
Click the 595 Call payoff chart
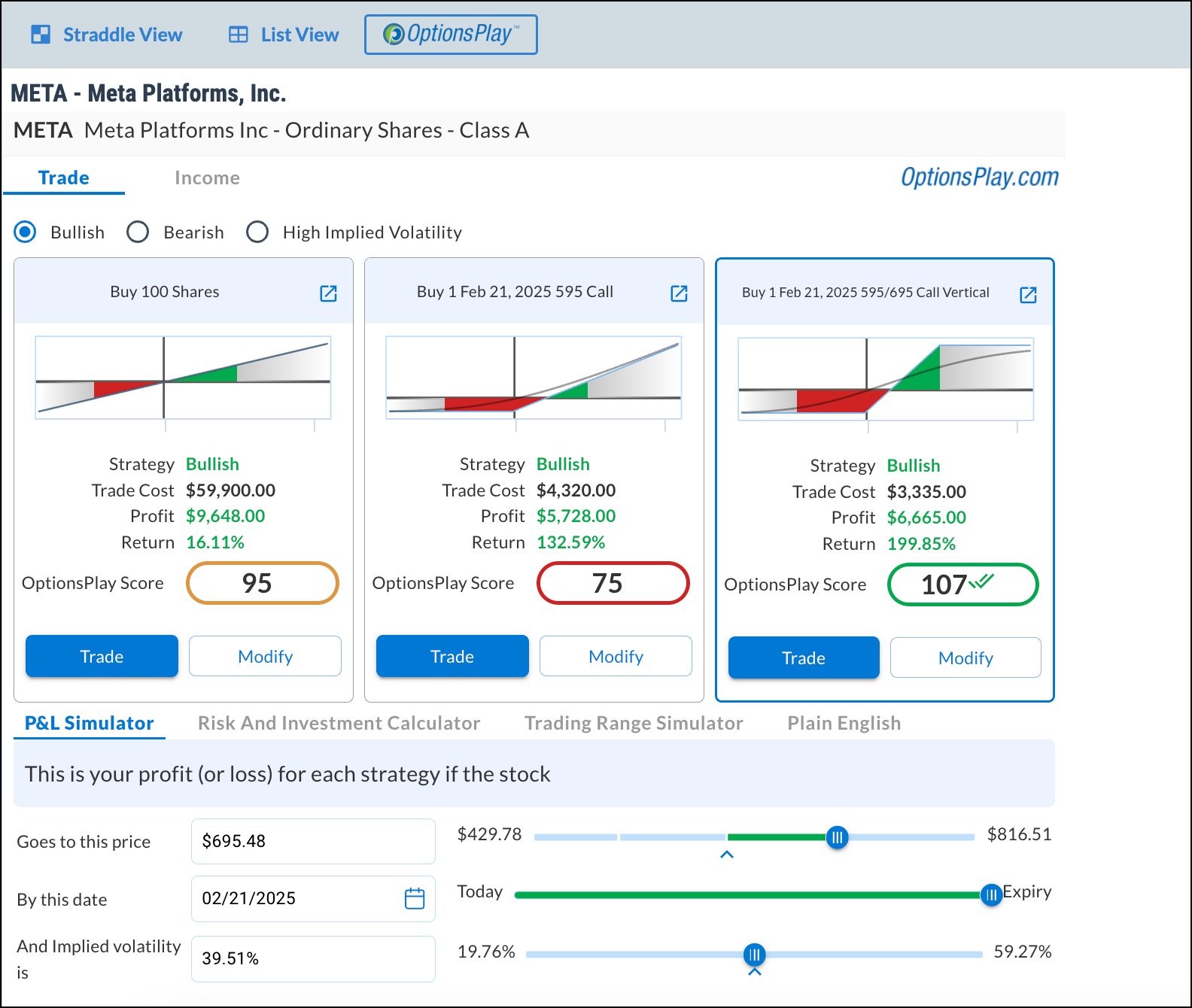(x=534, y=378)
